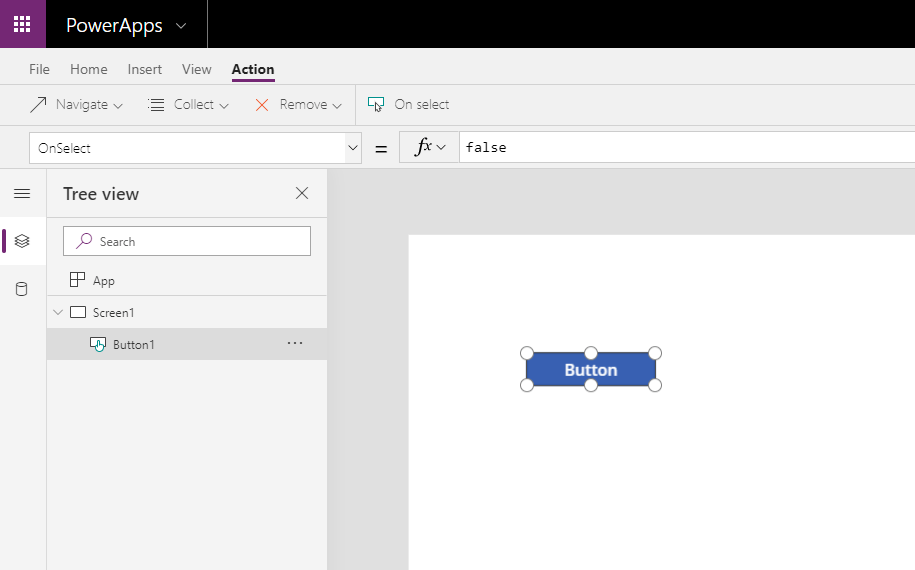Collapse the Screen1 tree node
The width and height of the screenshot is (915, 570).
58,312
